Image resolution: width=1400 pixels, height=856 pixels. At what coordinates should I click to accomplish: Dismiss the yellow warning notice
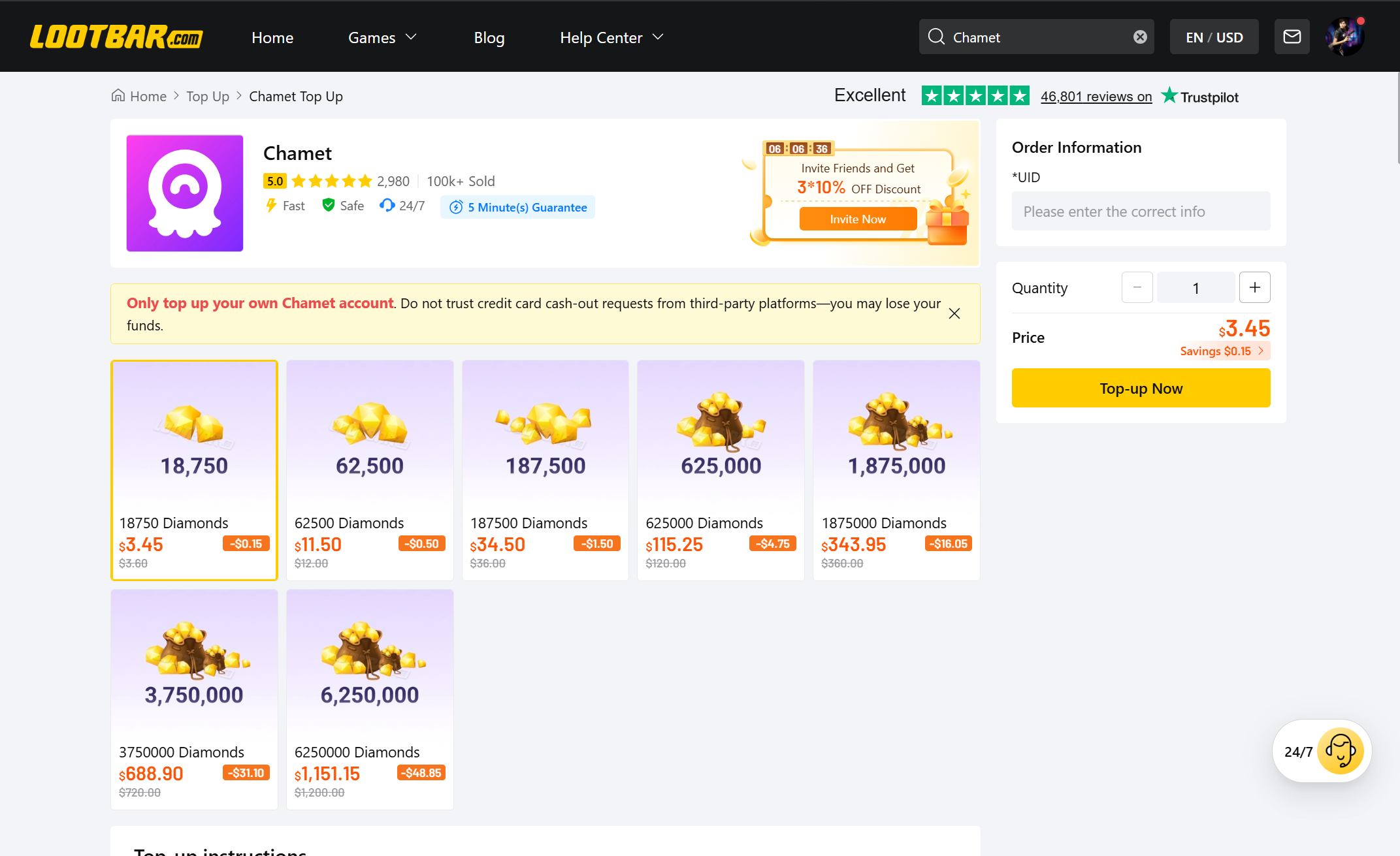coord(954,313)
